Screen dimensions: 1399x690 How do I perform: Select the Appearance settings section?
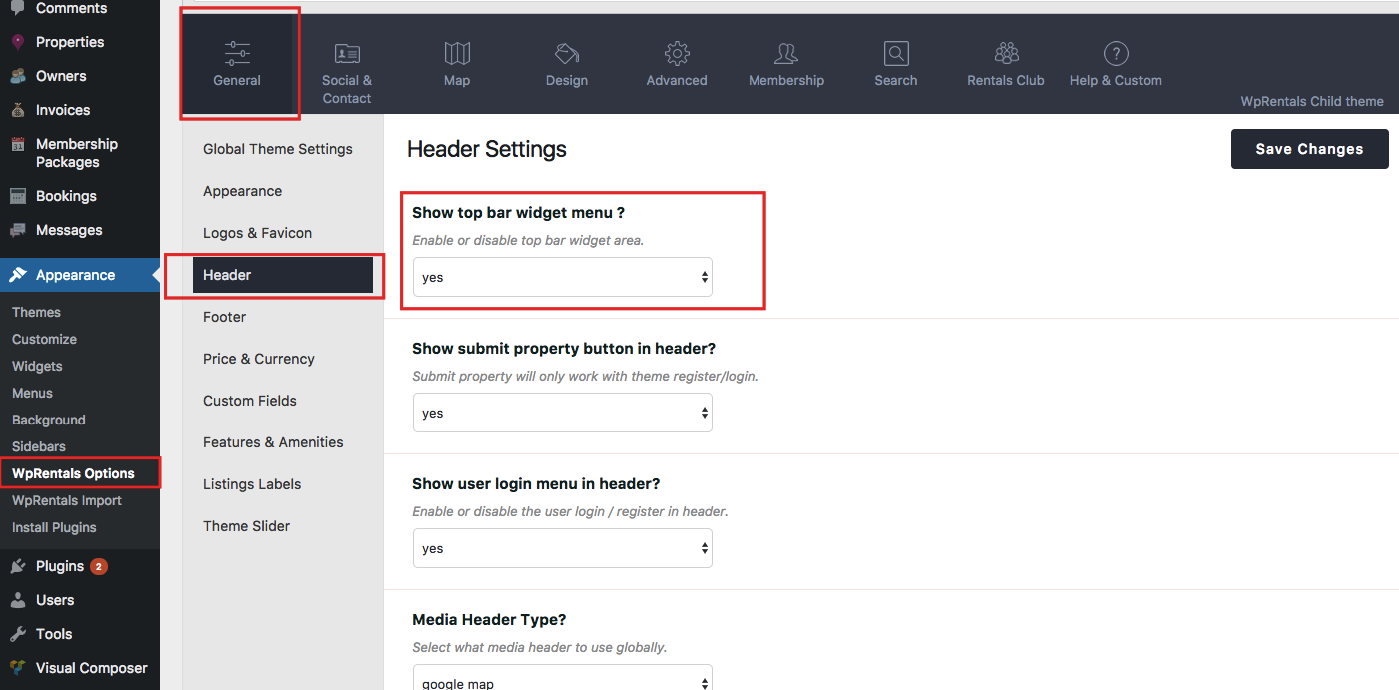click(243, 191)
